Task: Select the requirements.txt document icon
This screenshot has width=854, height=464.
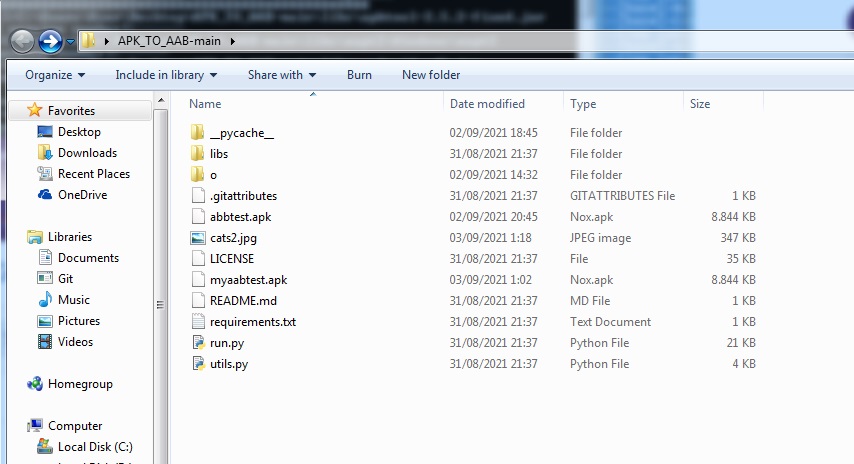Action: (198, 321)
